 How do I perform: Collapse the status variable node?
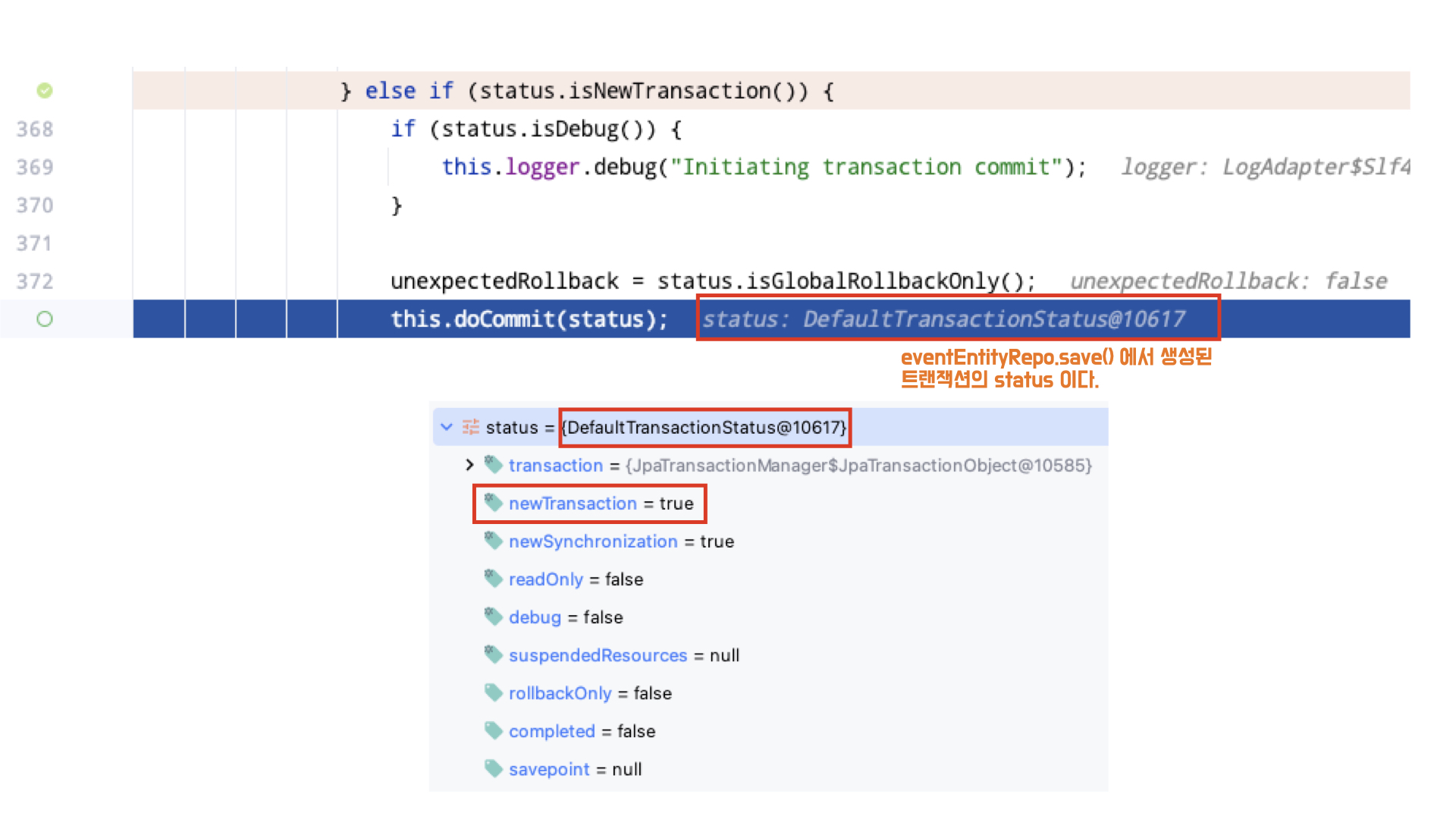click(447, 427)
